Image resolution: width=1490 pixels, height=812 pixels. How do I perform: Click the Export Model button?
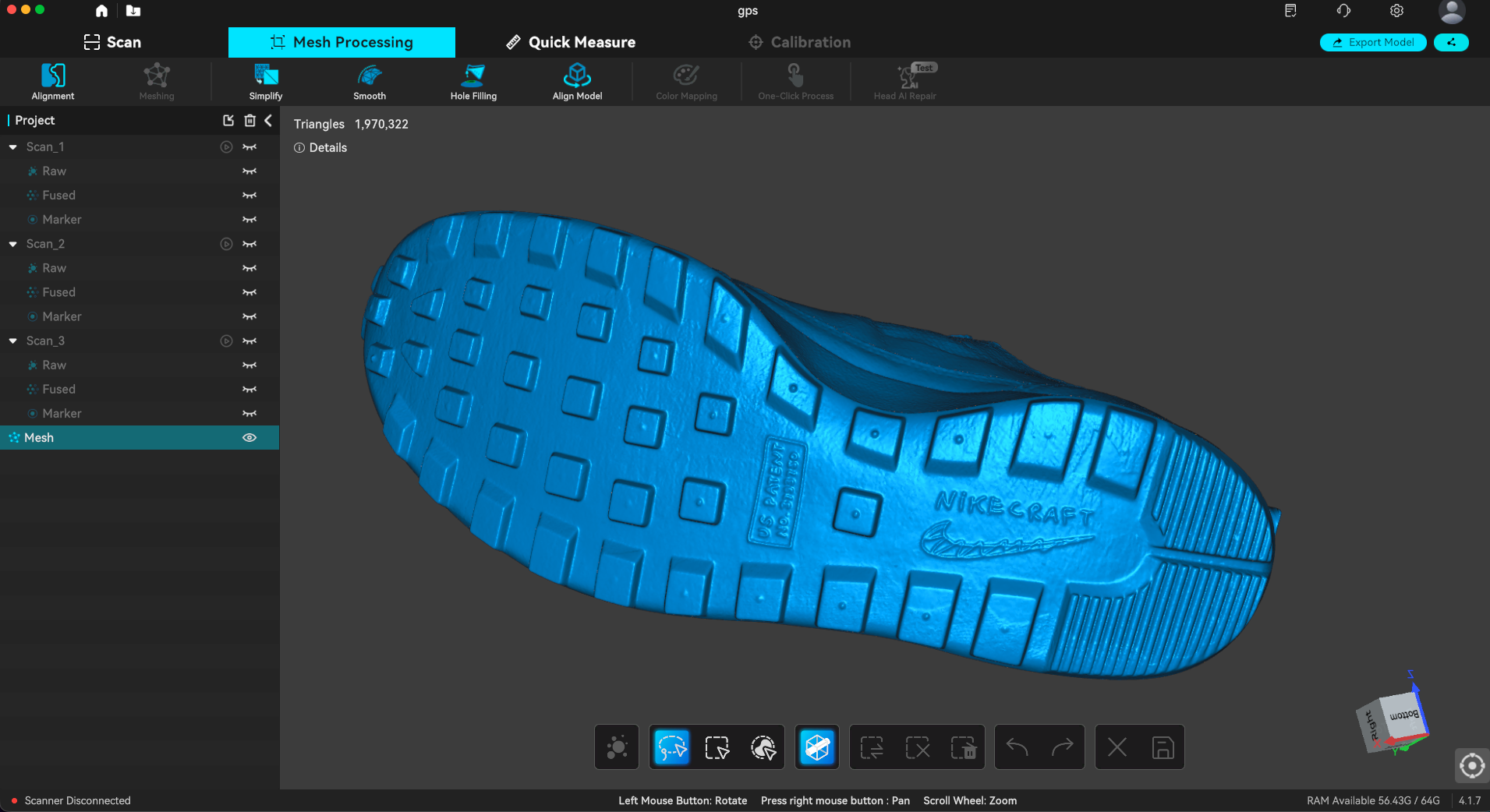1372,42
